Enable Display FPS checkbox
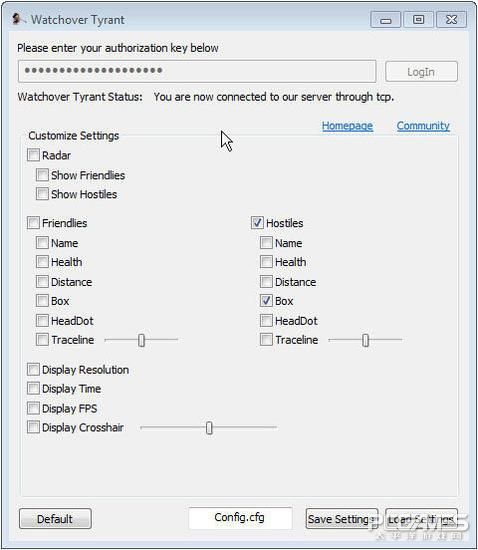 tap(34, 408)
